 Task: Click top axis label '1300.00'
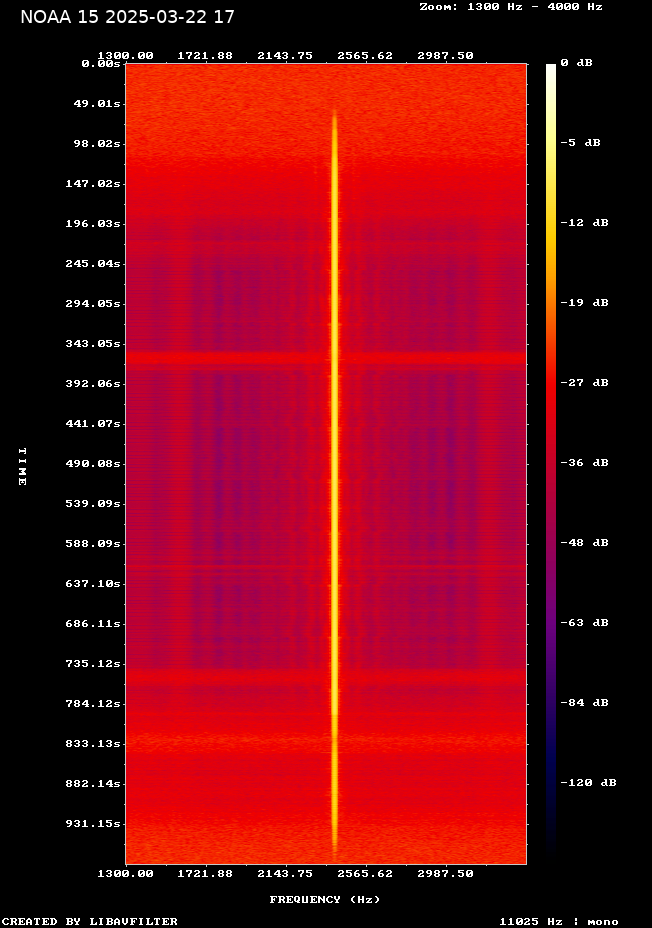coord(125,56)
